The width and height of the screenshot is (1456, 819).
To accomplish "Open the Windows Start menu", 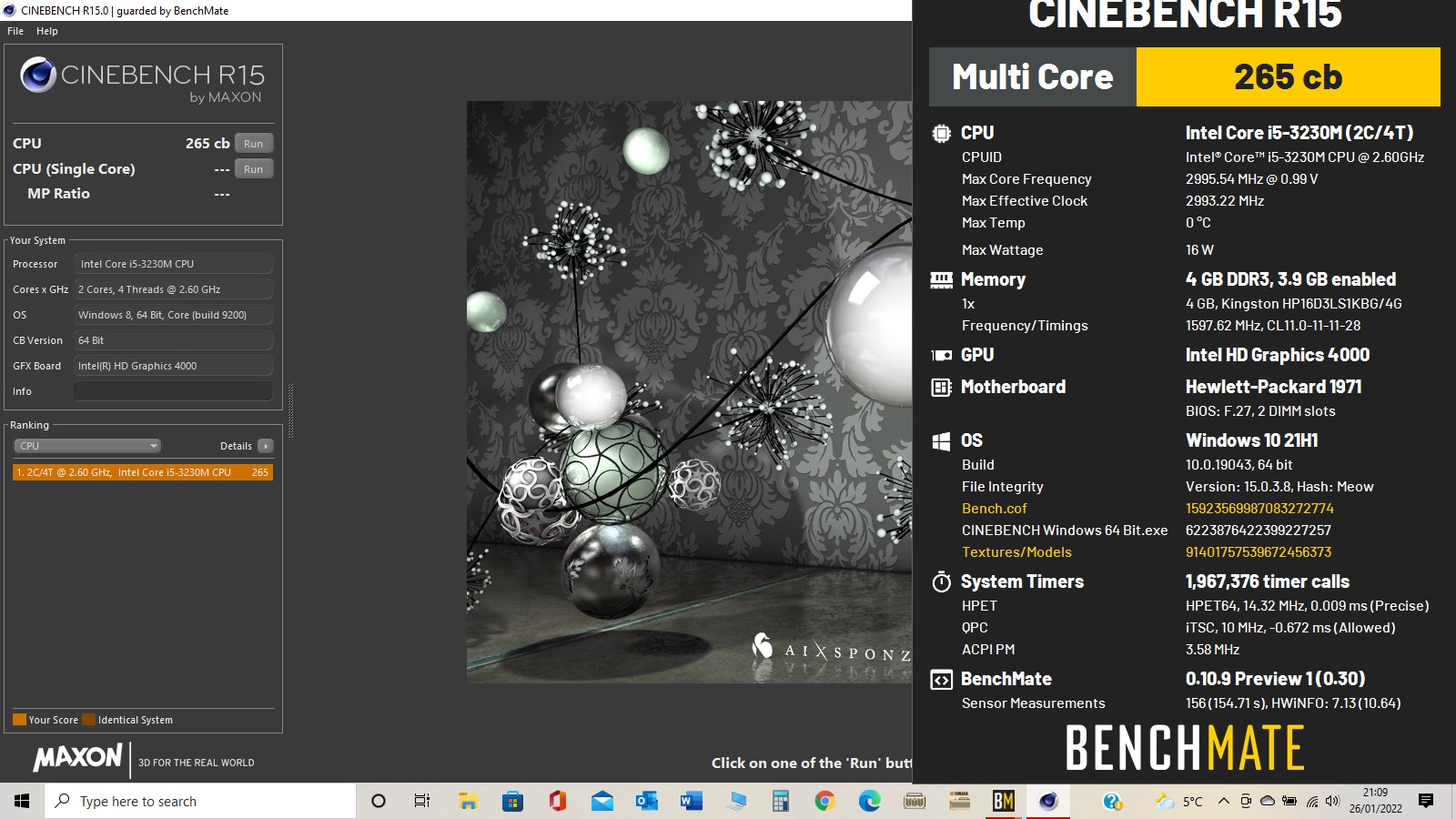I will click(x=22, y=801).
